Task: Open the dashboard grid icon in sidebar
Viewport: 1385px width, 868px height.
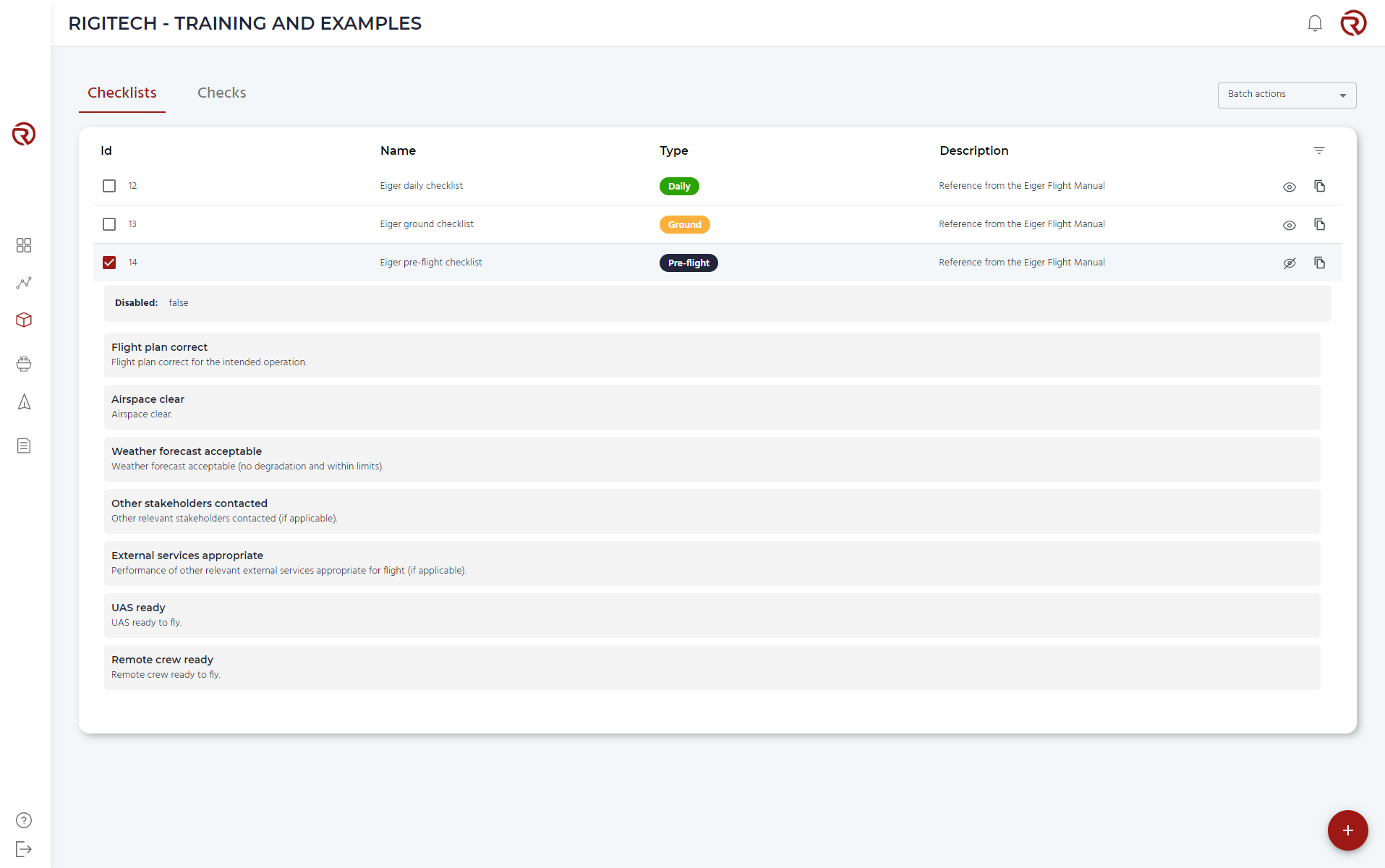Action: (24, 245)
